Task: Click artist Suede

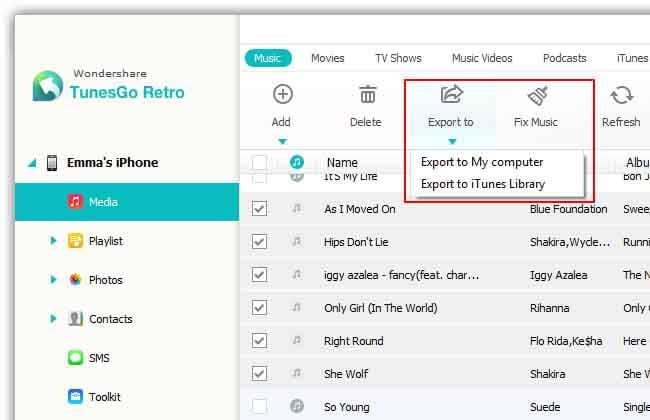Action: (545, 407)
